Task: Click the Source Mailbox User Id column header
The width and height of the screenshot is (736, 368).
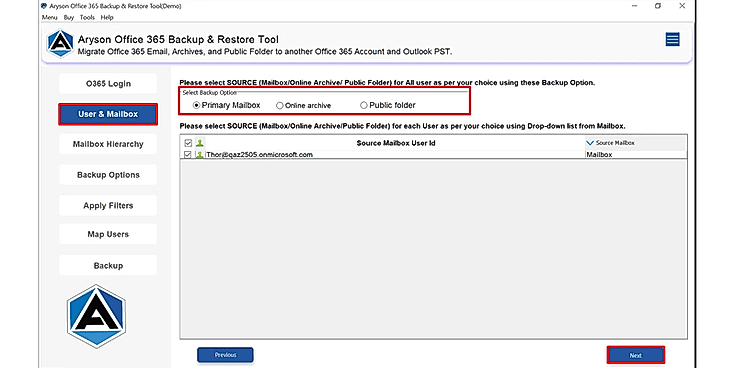Action: pyautogui.click(x=396, y=143)
